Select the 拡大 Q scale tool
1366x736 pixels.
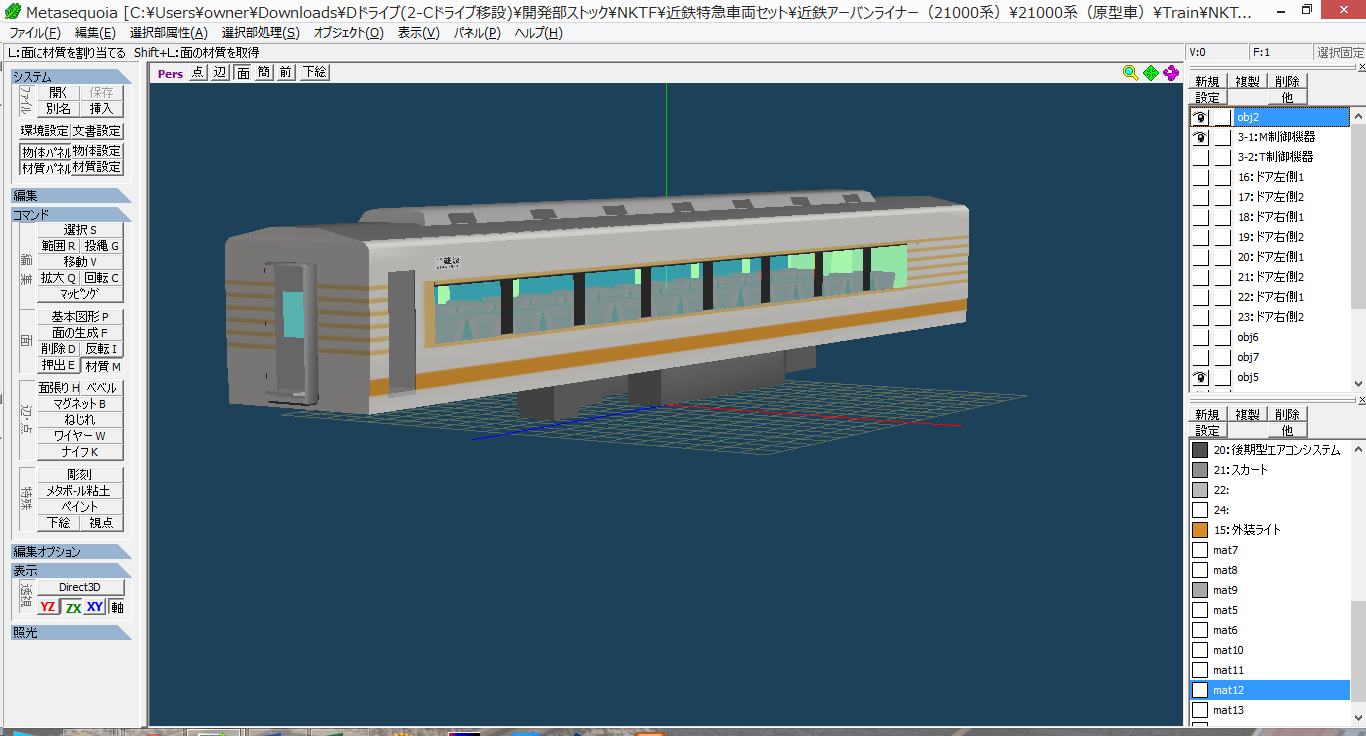click(59, 278)
